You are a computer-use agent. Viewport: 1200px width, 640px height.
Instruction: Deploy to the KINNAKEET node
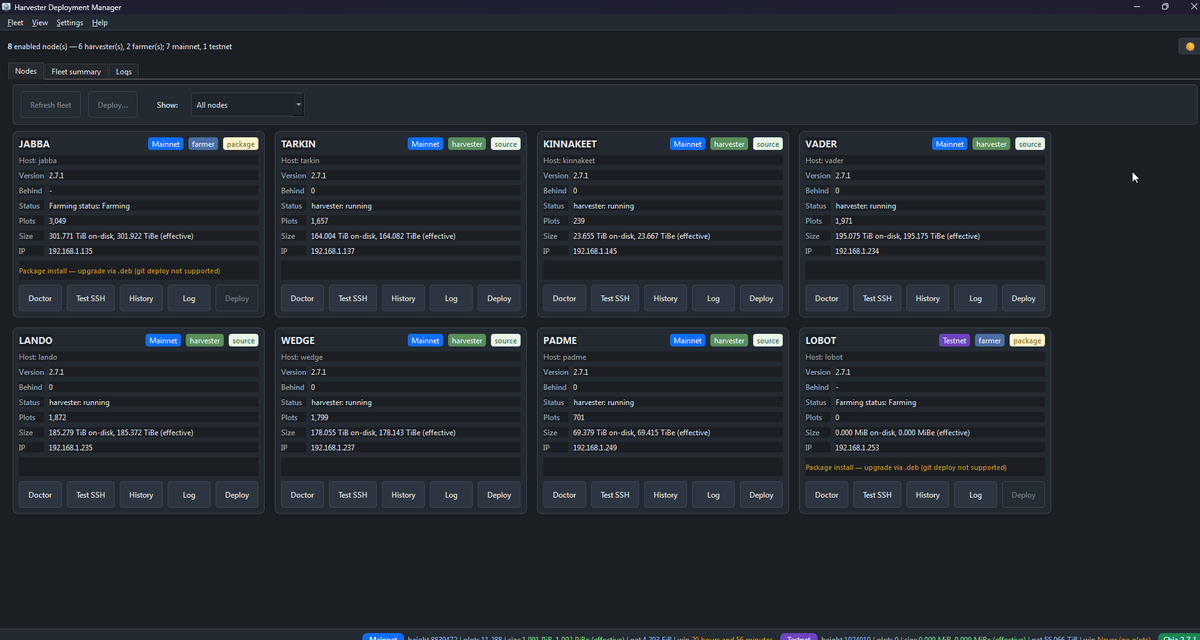pyautogui.click(x=761, y=298)
